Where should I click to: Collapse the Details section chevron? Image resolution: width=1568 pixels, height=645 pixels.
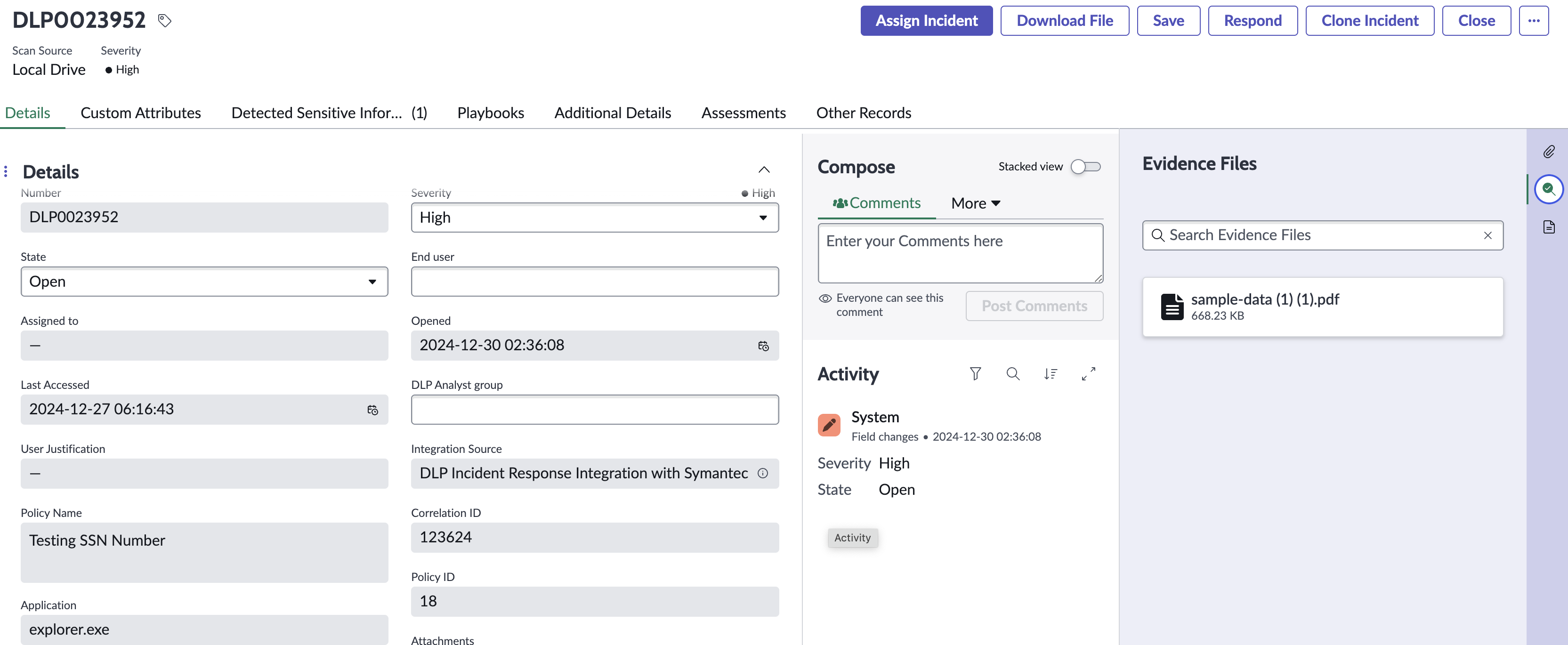point(764,170)
